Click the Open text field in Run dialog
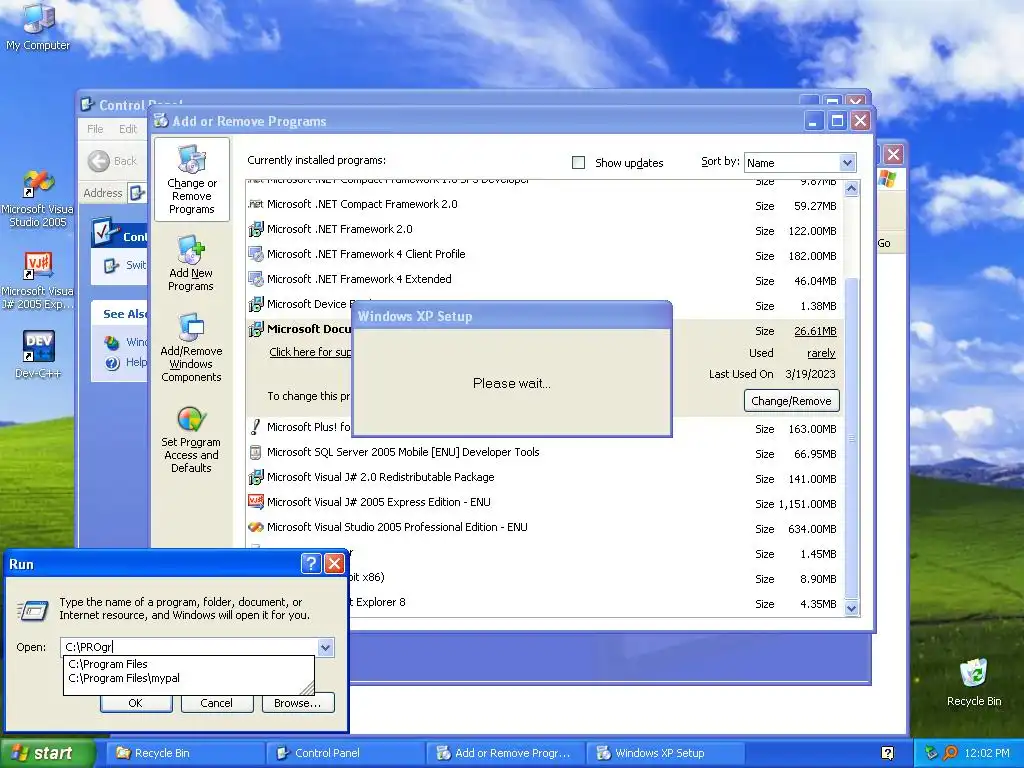Screen dimensions: 1024x768 coord(190,647)
